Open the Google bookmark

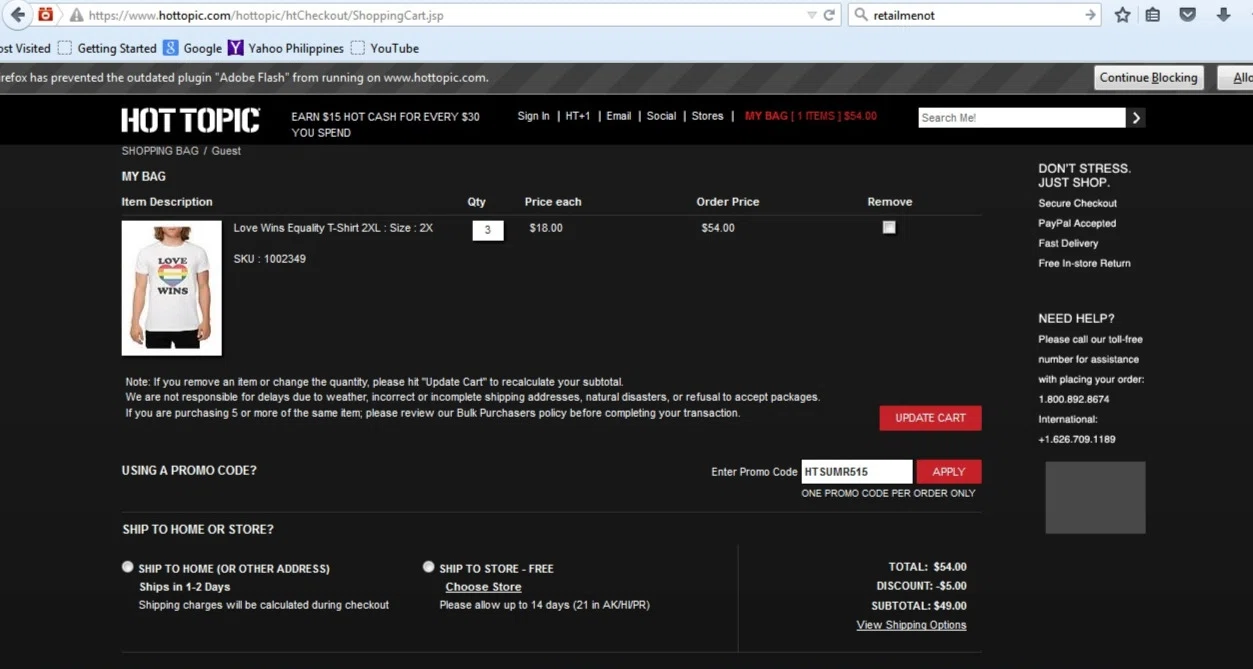click(x=192, y=48)
